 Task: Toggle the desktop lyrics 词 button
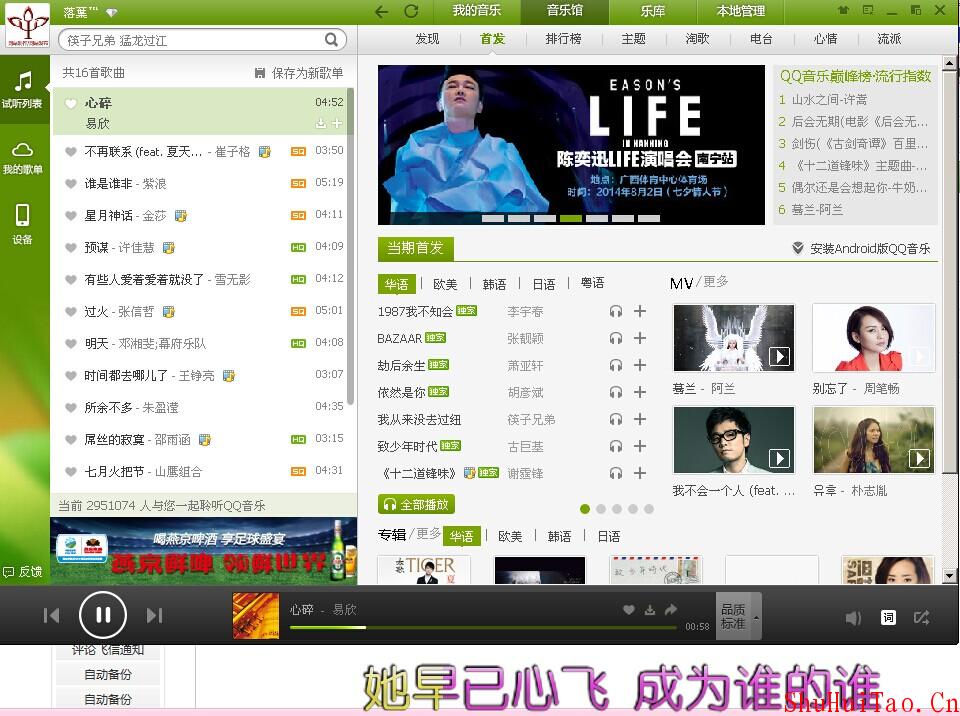[888, 618]
